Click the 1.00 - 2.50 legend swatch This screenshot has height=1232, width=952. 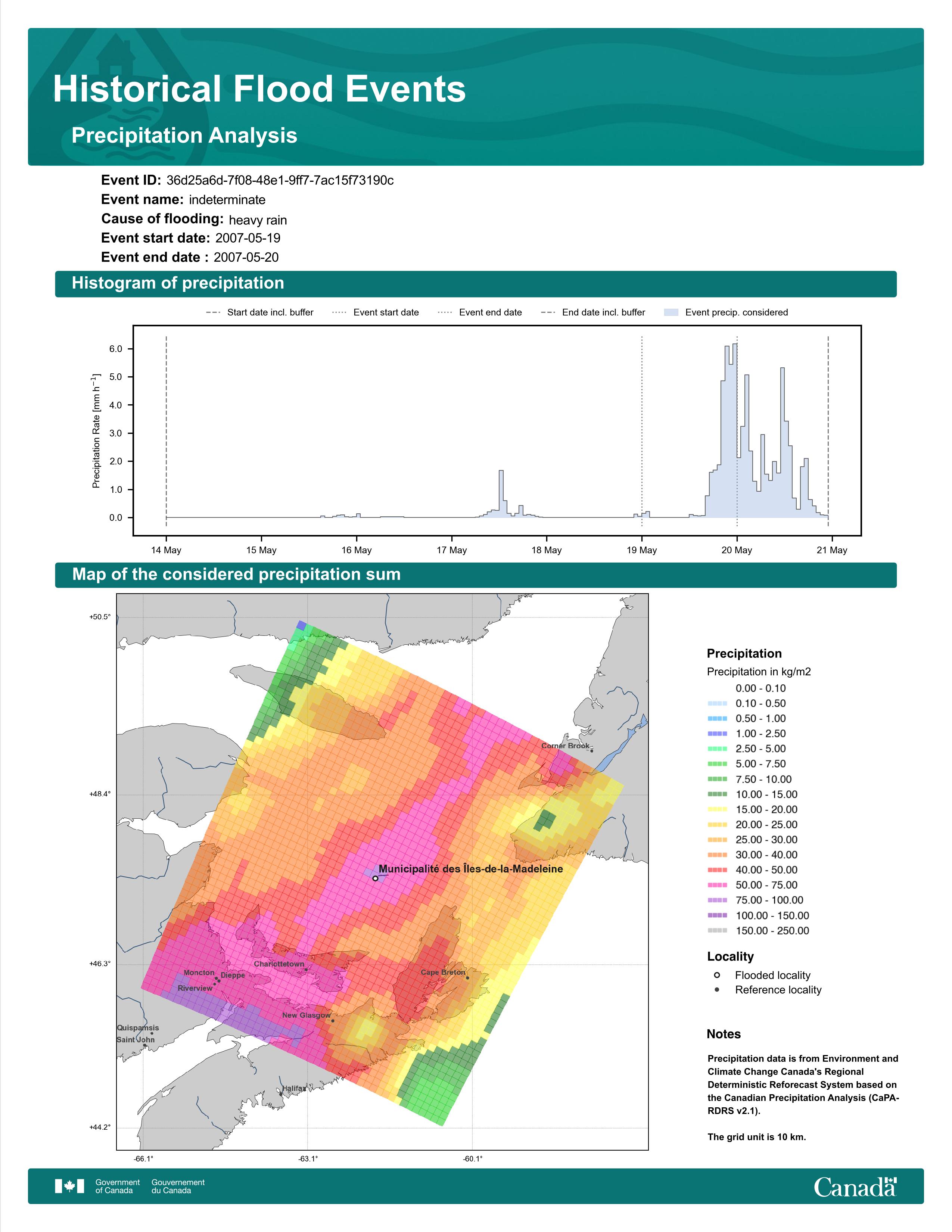pos(718,734)
